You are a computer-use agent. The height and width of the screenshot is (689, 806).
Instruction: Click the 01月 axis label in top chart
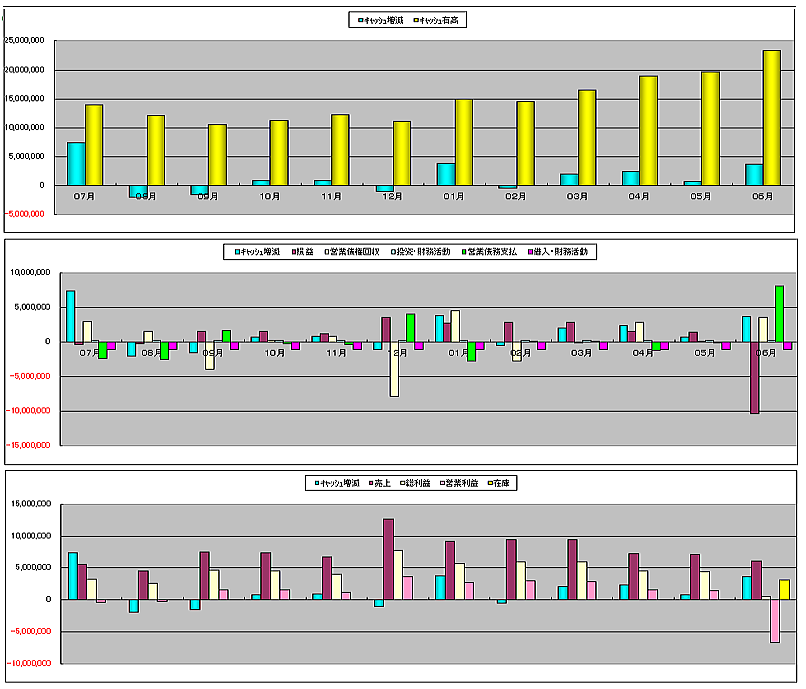(453, 197)
